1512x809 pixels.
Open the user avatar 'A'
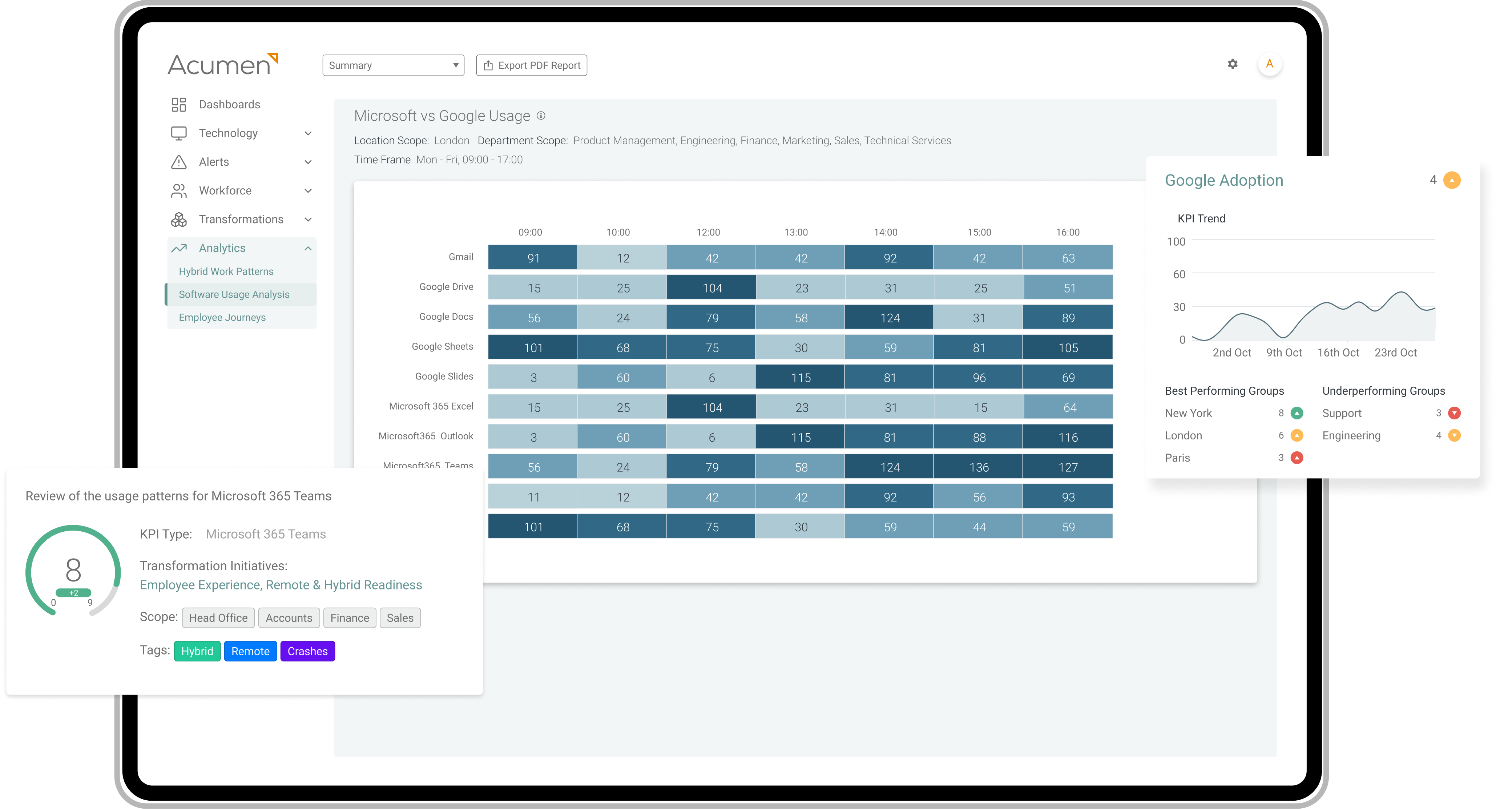[x=1270, y=64]
